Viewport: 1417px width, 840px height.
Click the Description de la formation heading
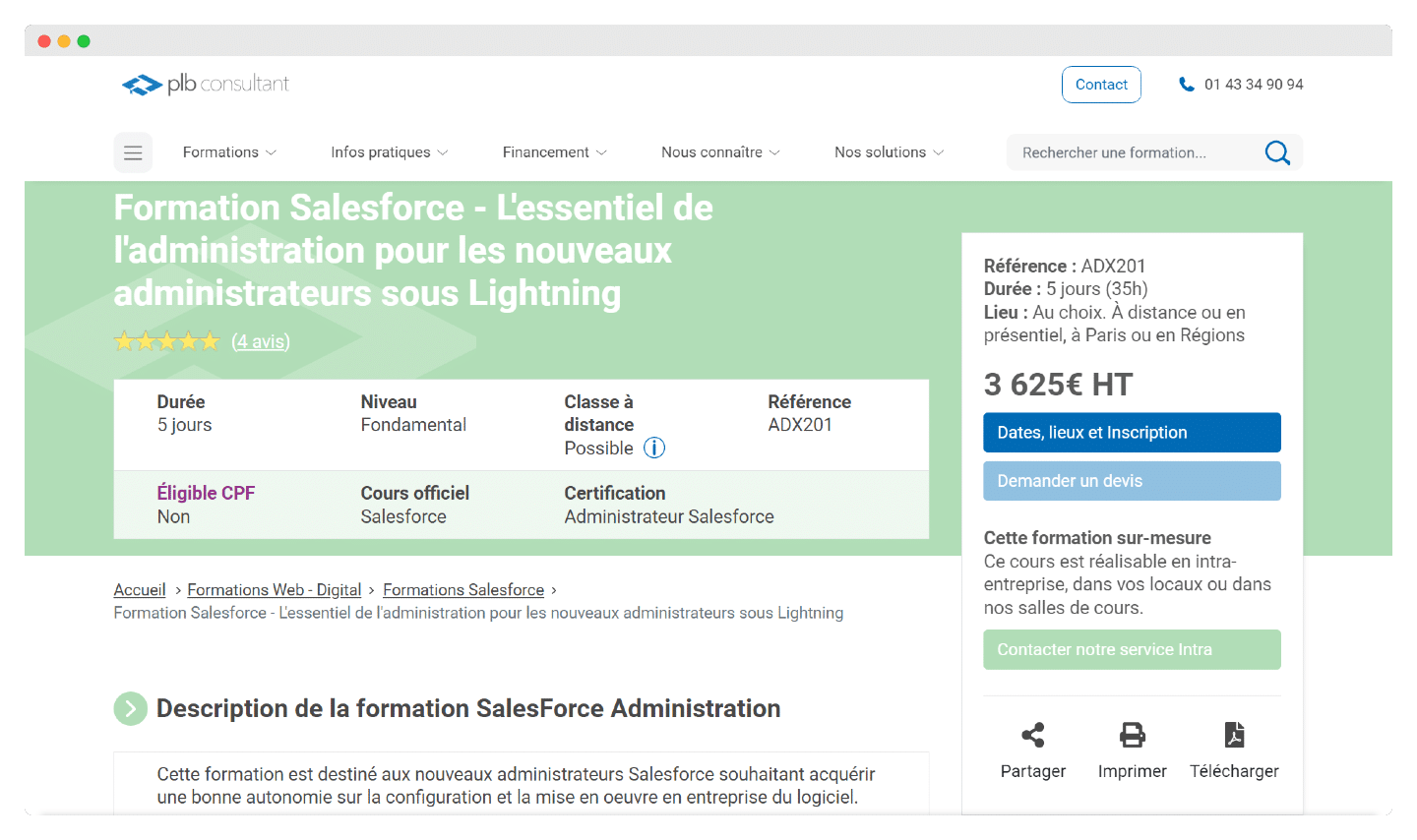tap(468, 708)
